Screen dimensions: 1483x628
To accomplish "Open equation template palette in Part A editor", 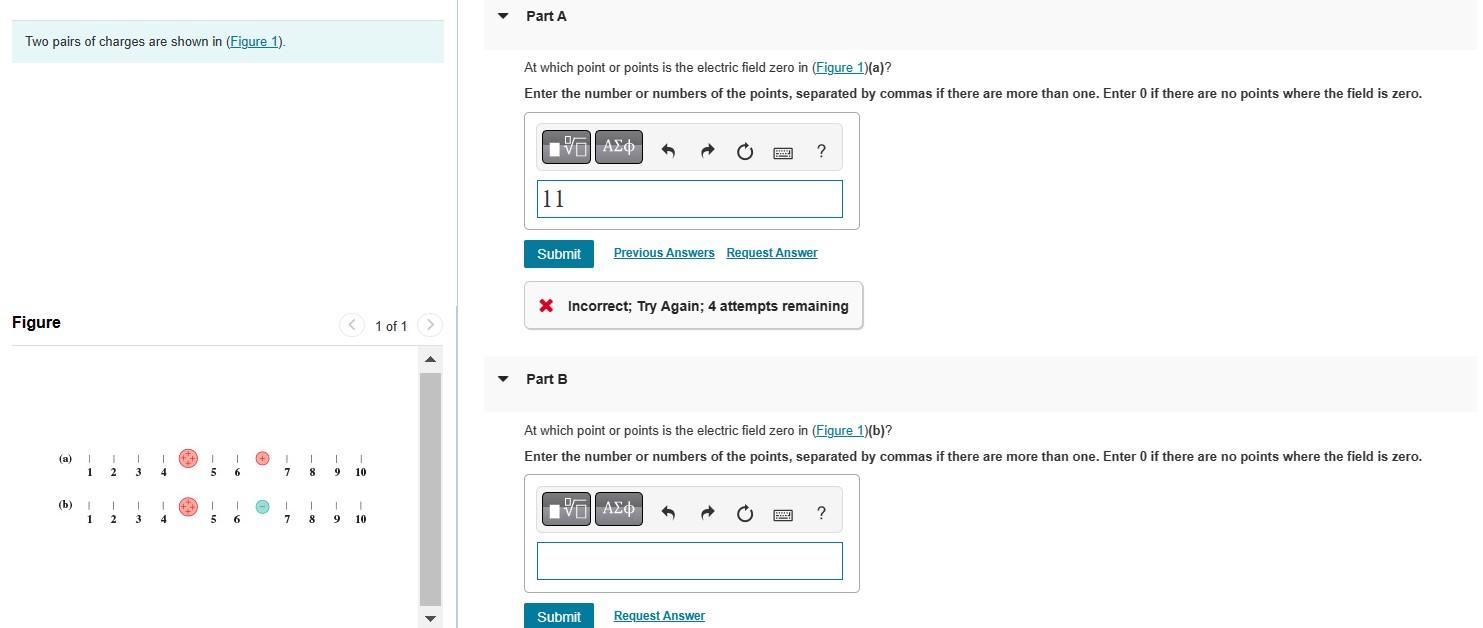I will point(566,147).
